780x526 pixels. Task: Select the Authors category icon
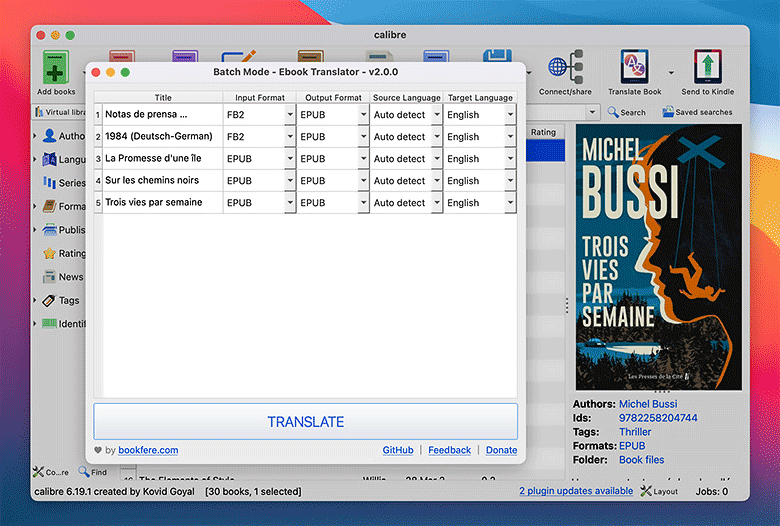(x=49, y=135)
